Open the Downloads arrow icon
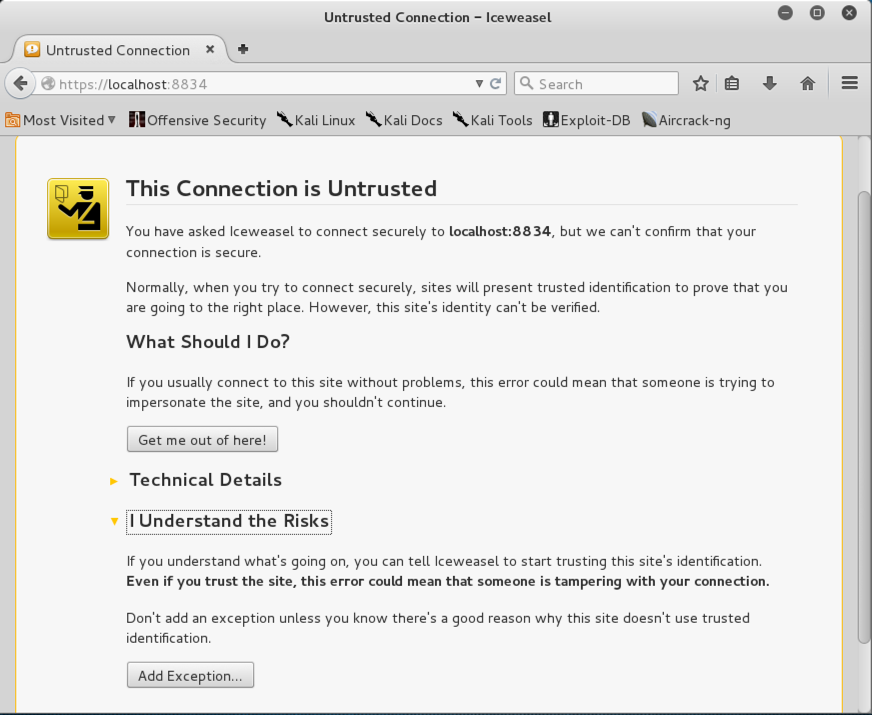Screen dimensions: 872x715 770,84
